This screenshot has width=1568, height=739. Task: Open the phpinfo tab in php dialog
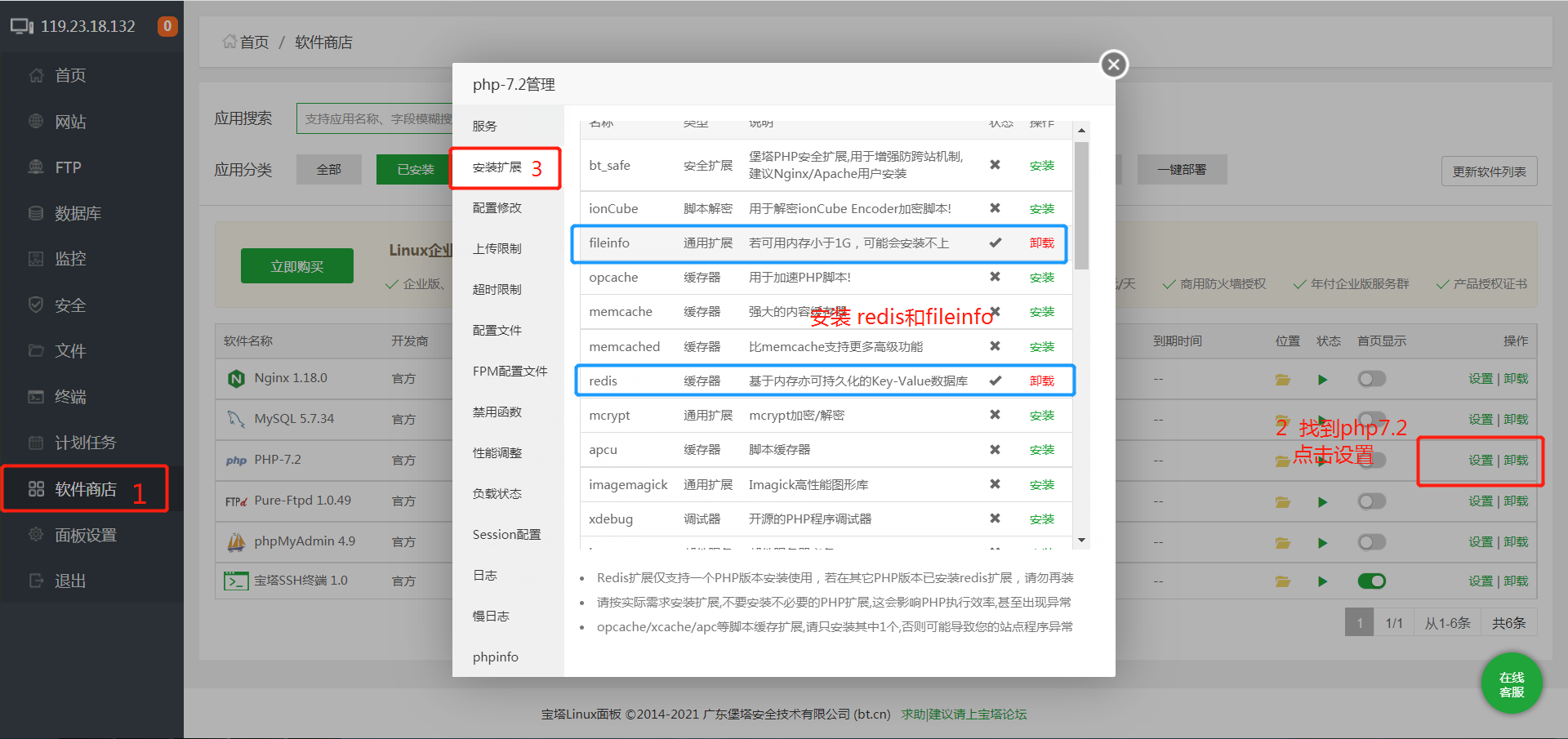(508, 657)
